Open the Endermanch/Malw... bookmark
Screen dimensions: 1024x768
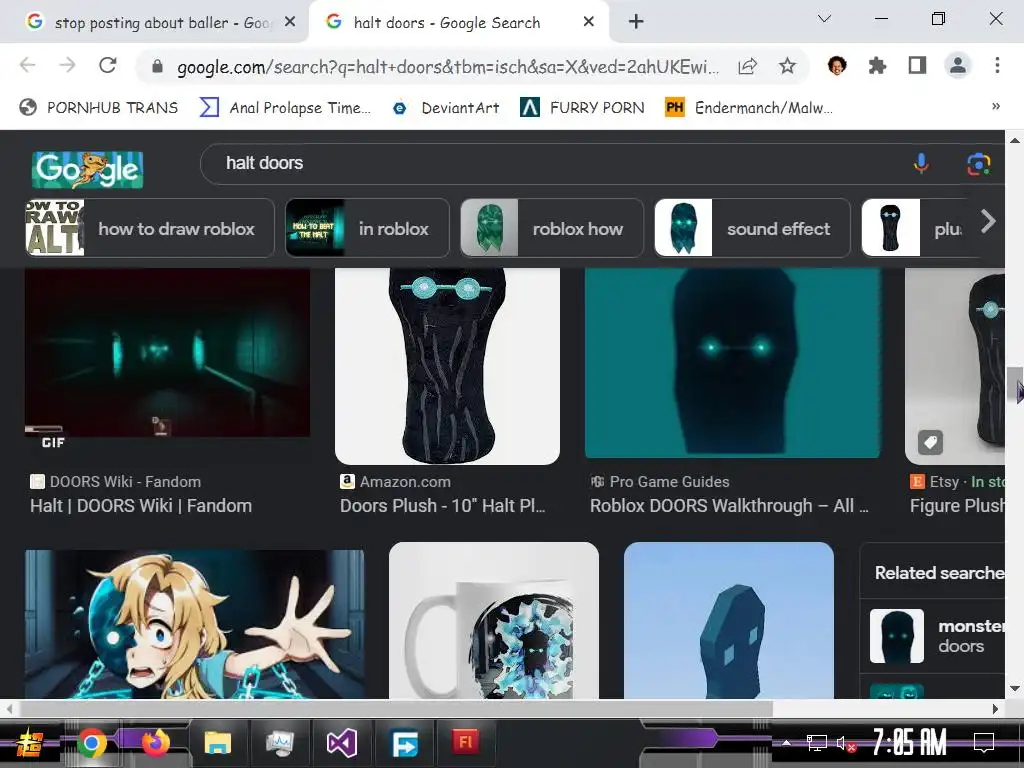click(749, 108)
